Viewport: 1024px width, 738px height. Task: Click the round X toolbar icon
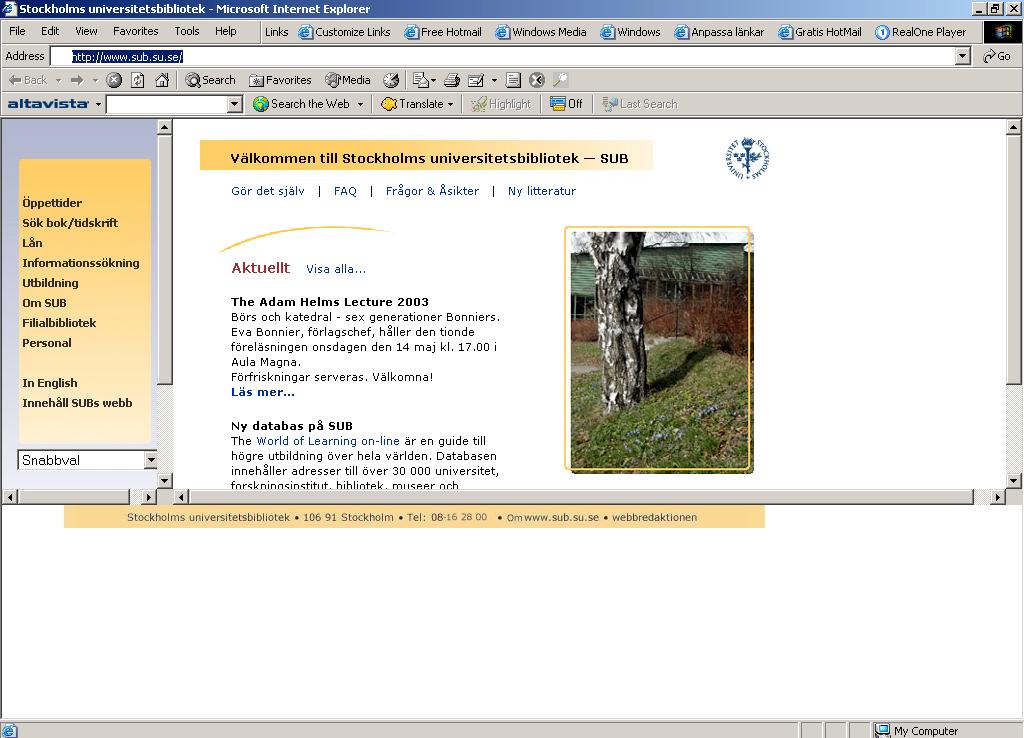pos(537,80)
